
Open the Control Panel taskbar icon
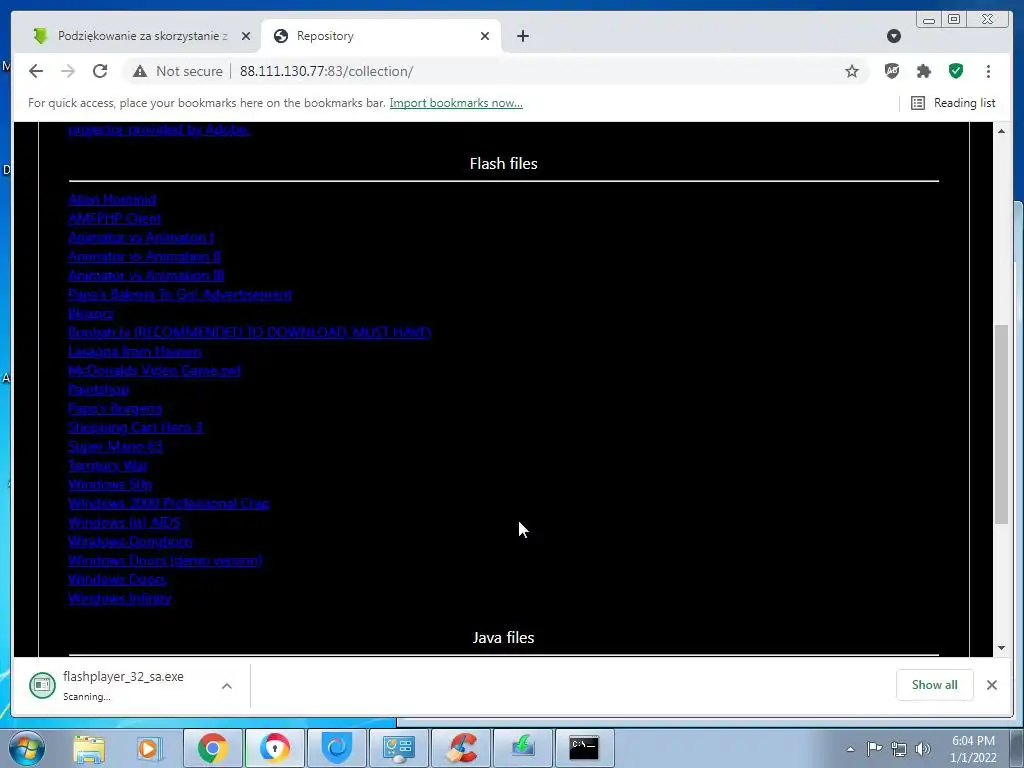pyautogui.click(x=398, y=748)
